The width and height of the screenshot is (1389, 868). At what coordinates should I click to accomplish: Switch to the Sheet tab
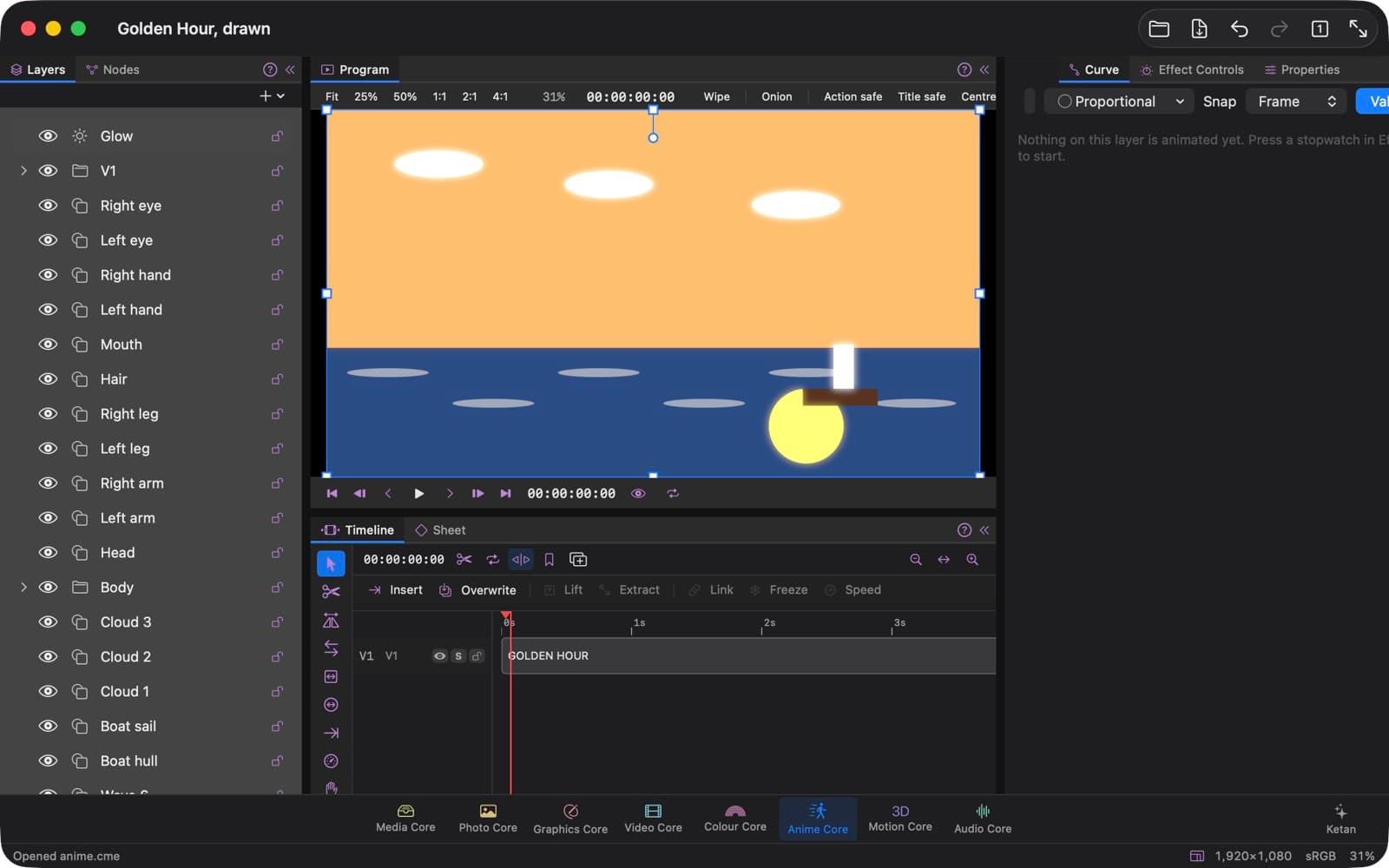click(x=440, y=530)
